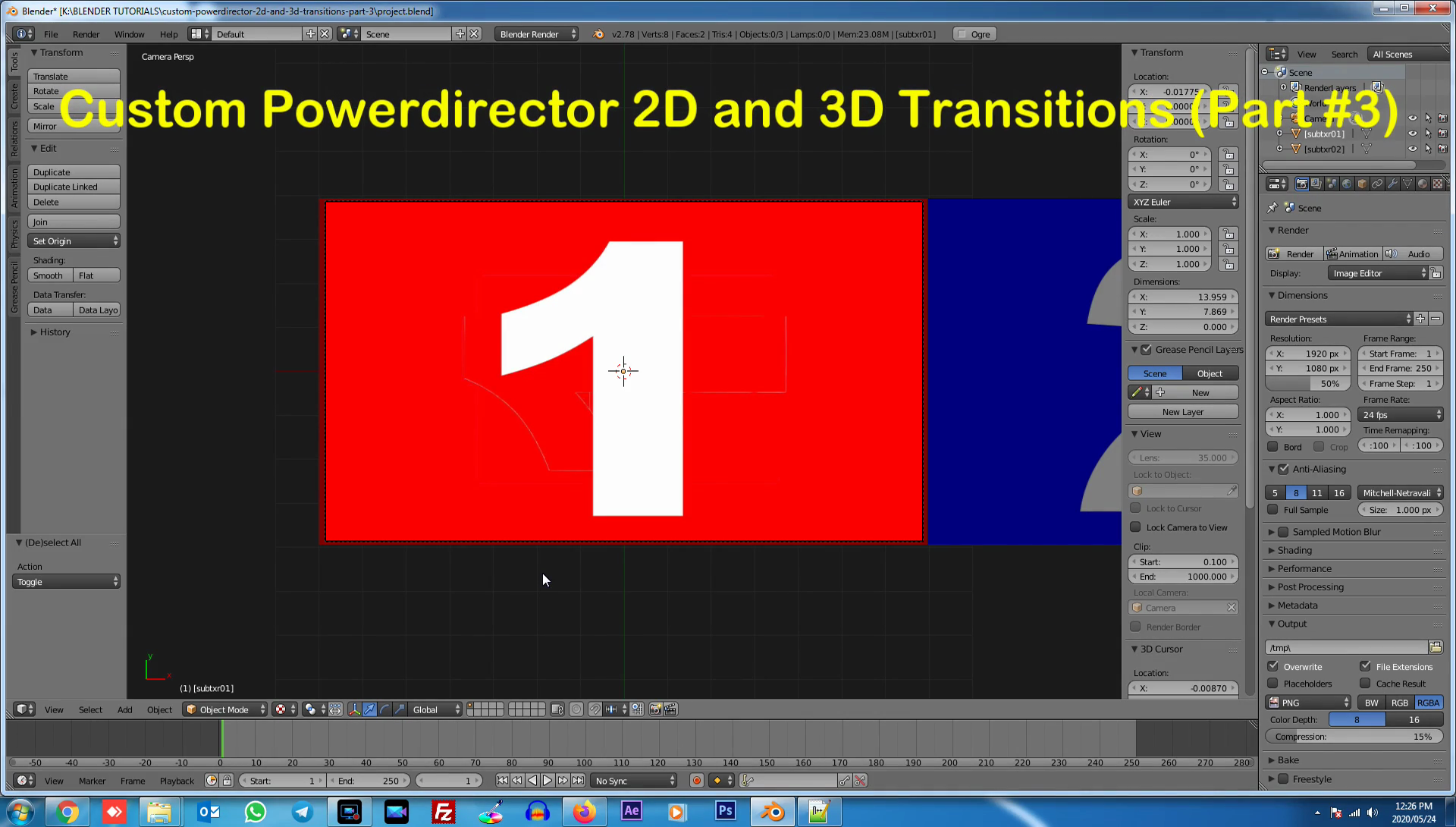
Task: Enable the Lock Camera to View checkbox
Action: (x=1135, y=527)
